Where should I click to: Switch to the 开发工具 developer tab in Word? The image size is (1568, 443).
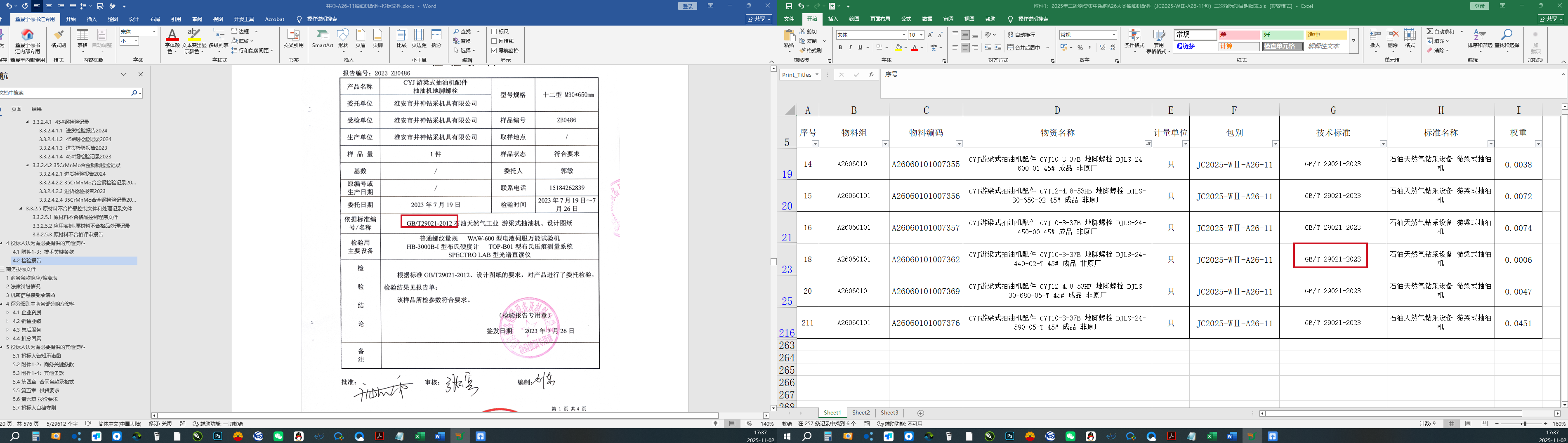(x=243, y=19)
